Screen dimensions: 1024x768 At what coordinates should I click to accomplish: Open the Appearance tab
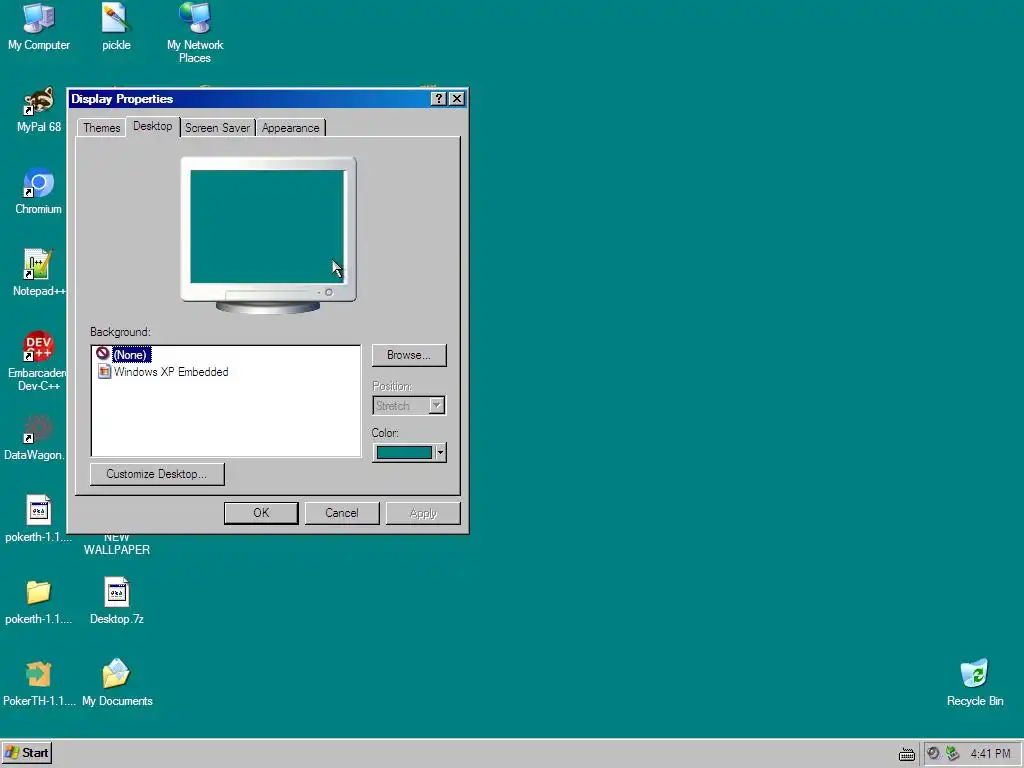point(291,127)
